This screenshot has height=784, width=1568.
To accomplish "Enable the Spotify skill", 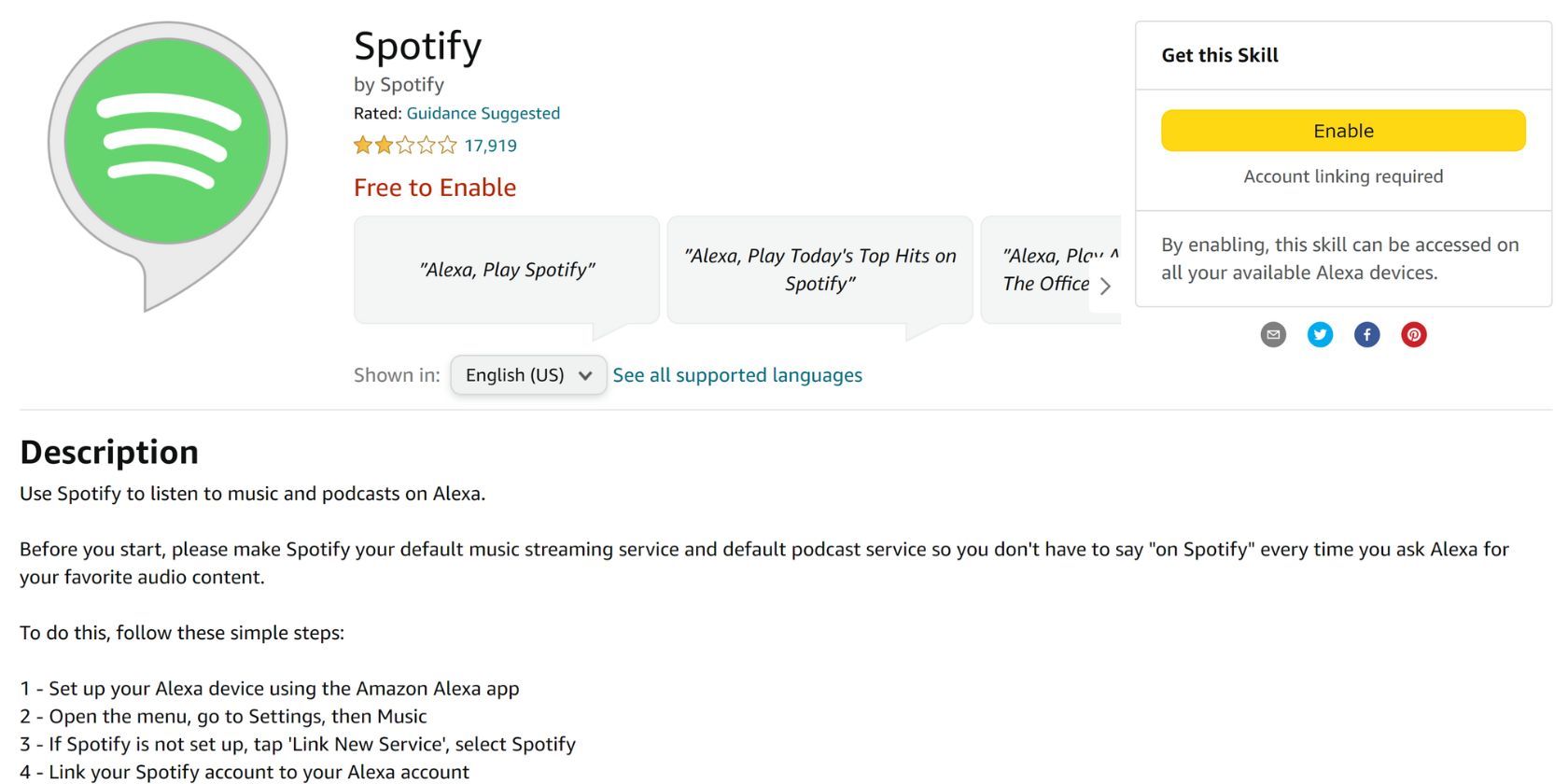I will [x=1342, y=131].
